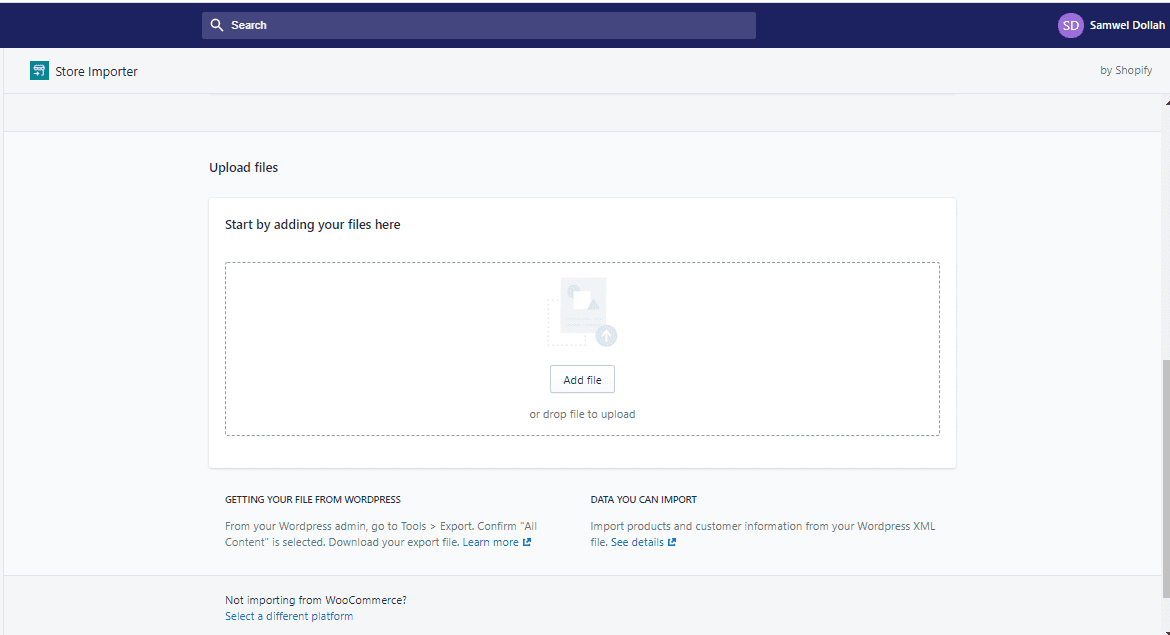Image resolution: width=1170 pixels, height=635 pixels.
Task: Click the page vertical scrollbar thumb
Action: tap(1166, 478)
